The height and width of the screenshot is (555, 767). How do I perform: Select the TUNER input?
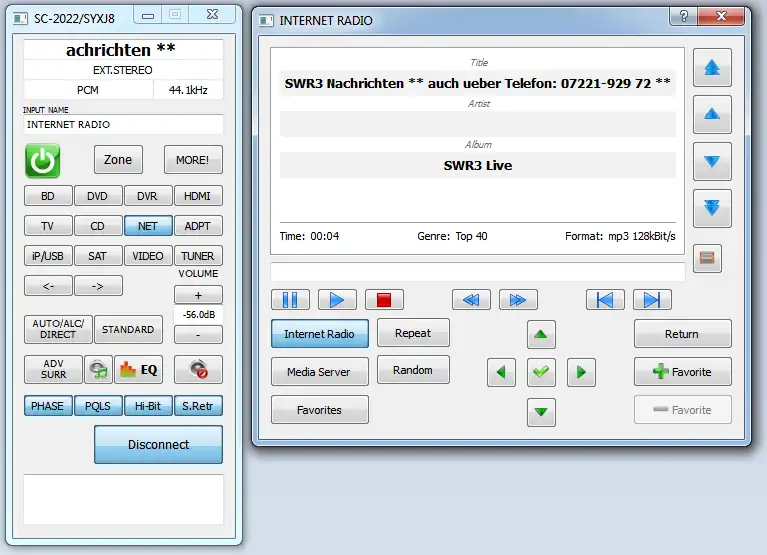pos(198,256)
